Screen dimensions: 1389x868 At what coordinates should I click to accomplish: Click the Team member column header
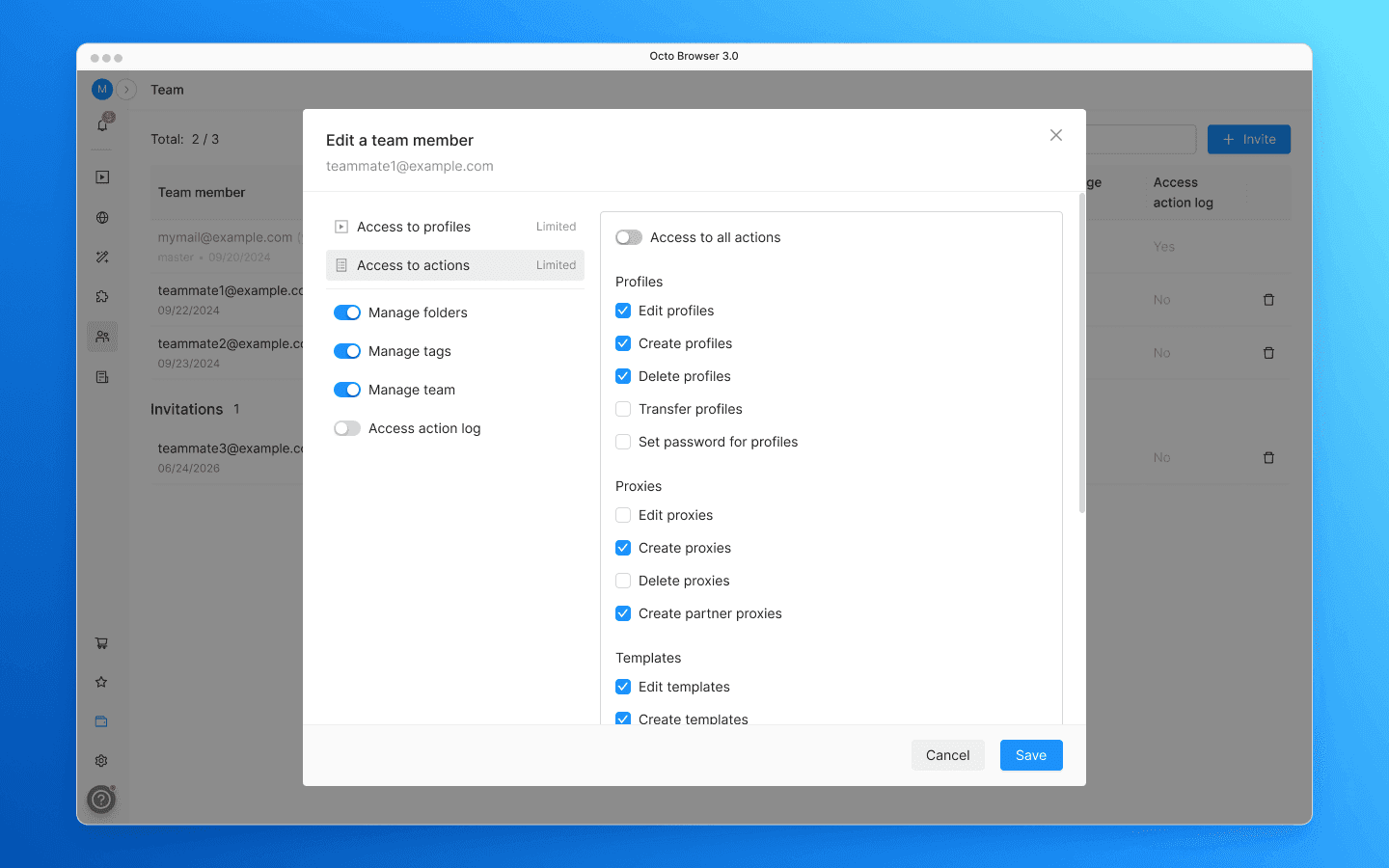202,193
